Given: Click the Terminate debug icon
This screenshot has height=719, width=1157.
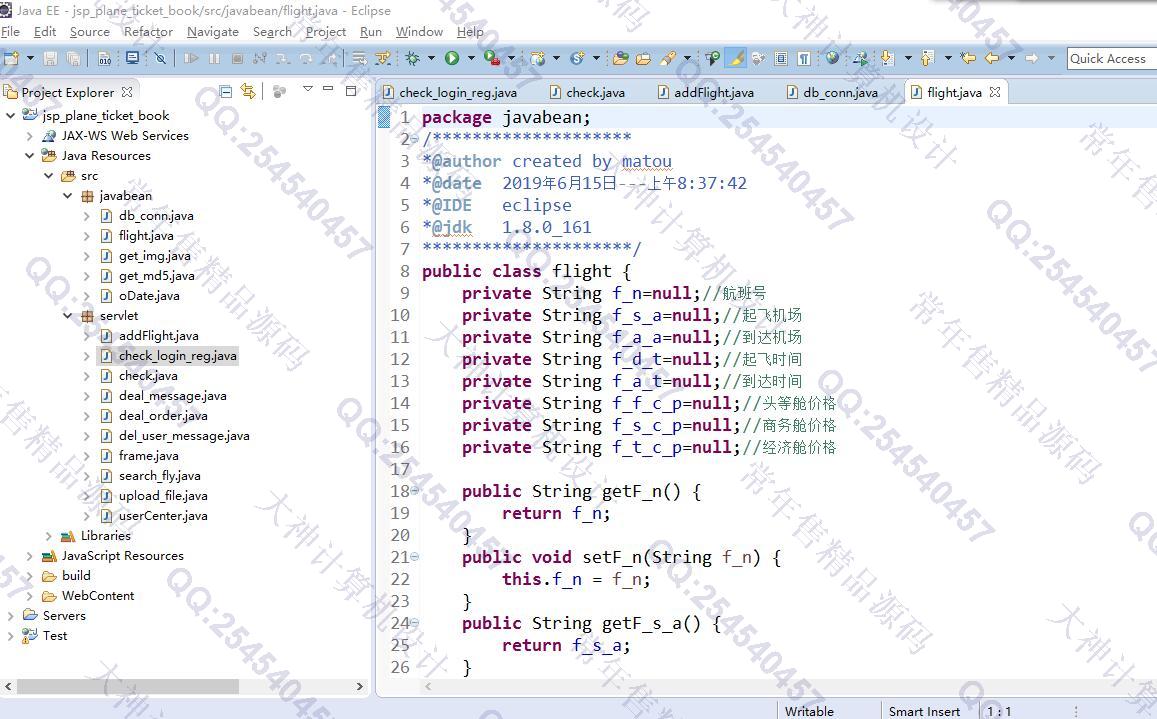Looking at the screenshot, I should click(x=237, y=58).
